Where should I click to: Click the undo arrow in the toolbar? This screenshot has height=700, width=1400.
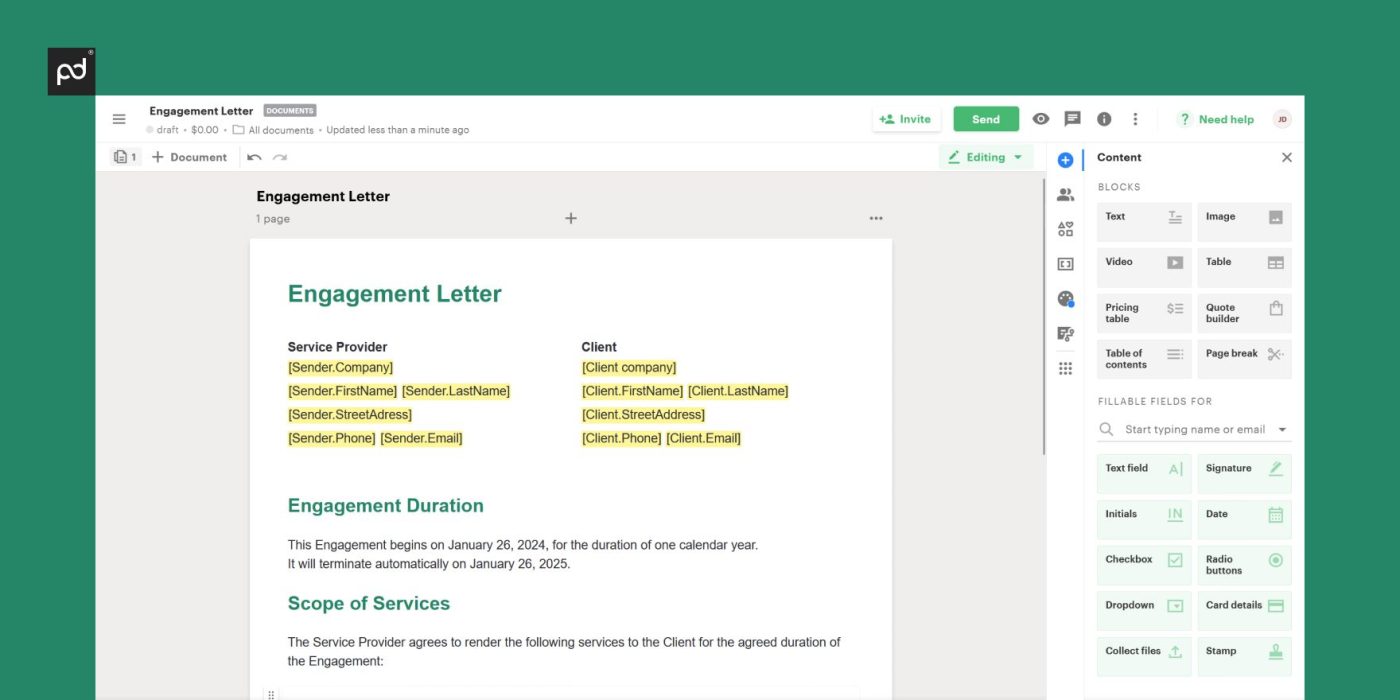(x=255, y=157)
